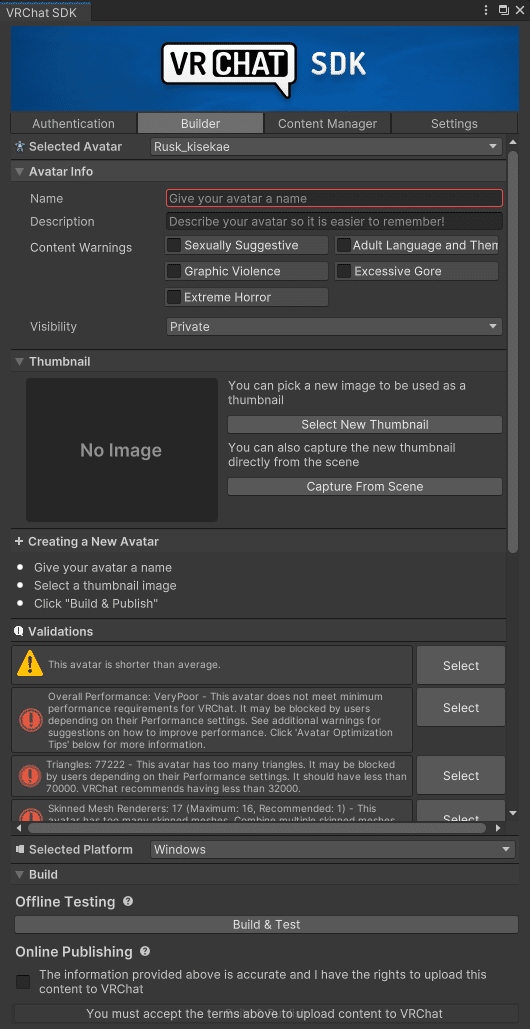Click Select for Triangles error
Image resolution: width=530 pixels, height=1029 pixels.
click(x=460, y=776)
